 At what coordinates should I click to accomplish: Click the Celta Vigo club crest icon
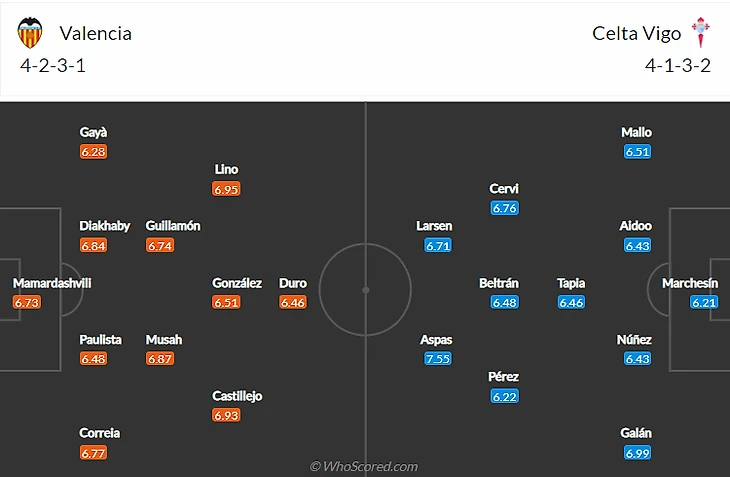(703, 33)
